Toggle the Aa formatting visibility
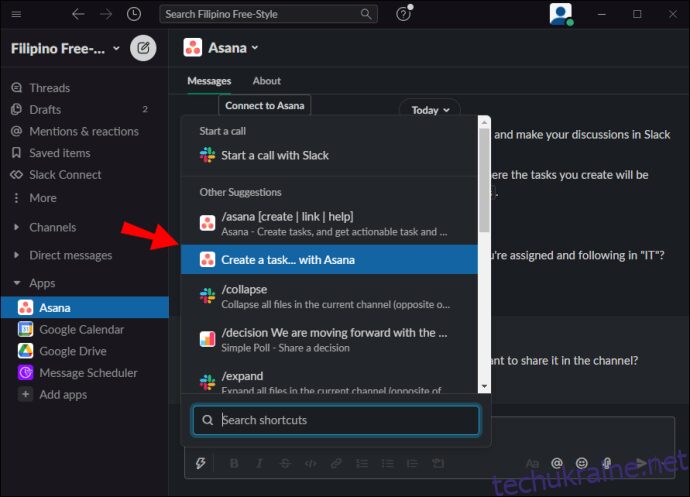 pos(532,463)
